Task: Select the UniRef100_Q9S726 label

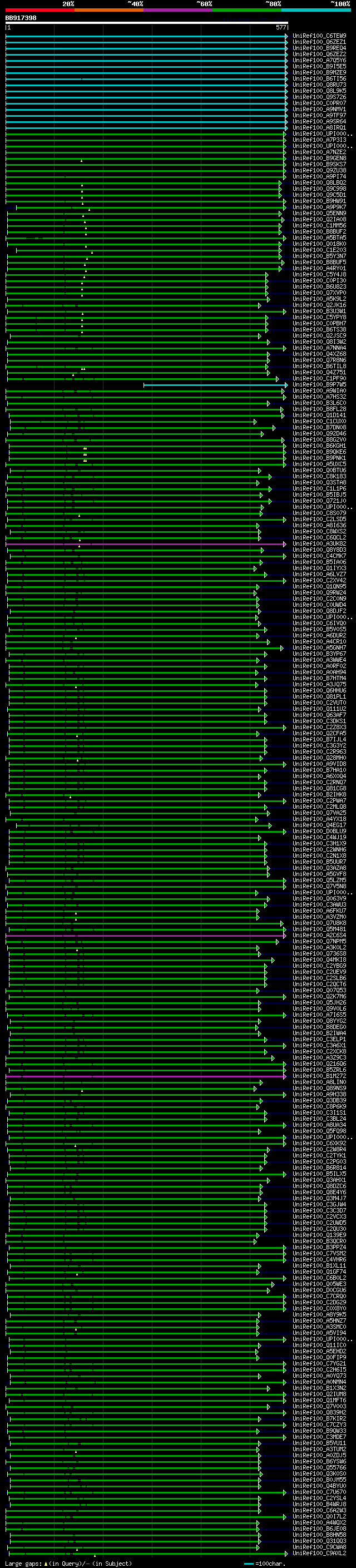Action: (319, 97)
